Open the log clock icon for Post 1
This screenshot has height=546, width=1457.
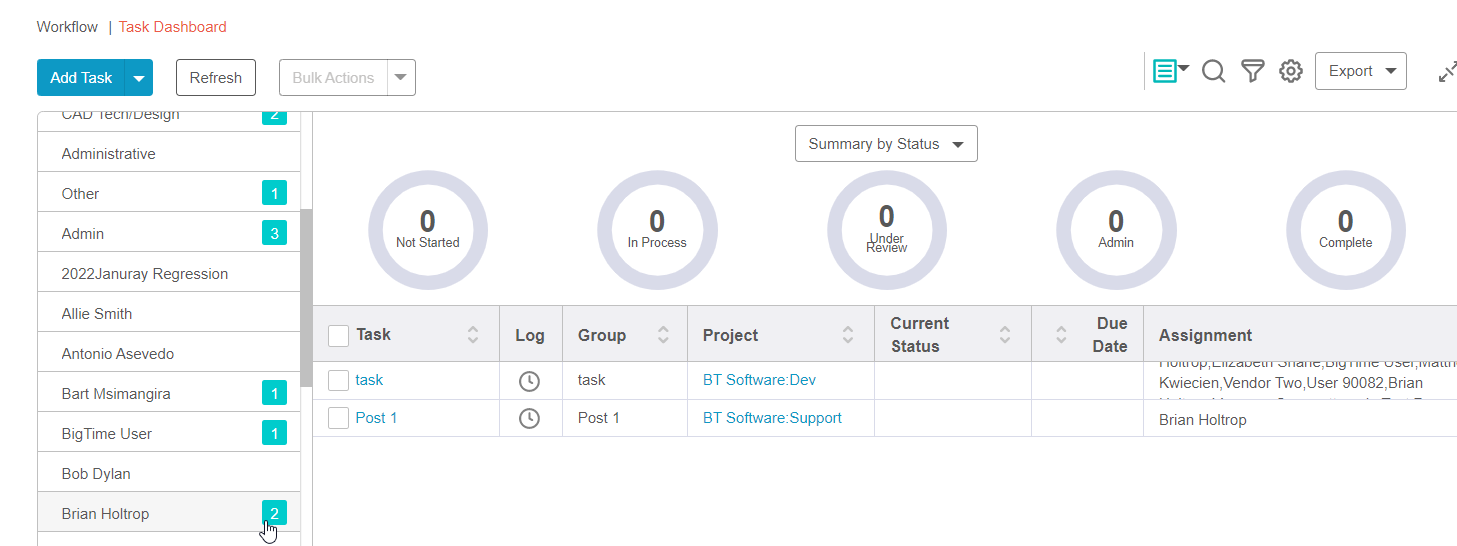pyautogui.click(x=529, y=419)
